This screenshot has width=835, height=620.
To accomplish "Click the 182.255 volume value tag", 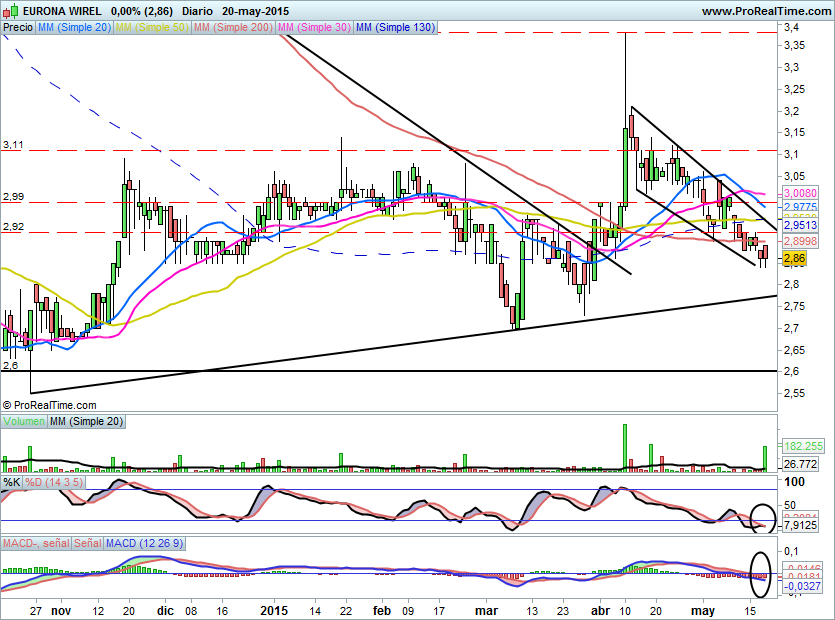I will 803,446.
